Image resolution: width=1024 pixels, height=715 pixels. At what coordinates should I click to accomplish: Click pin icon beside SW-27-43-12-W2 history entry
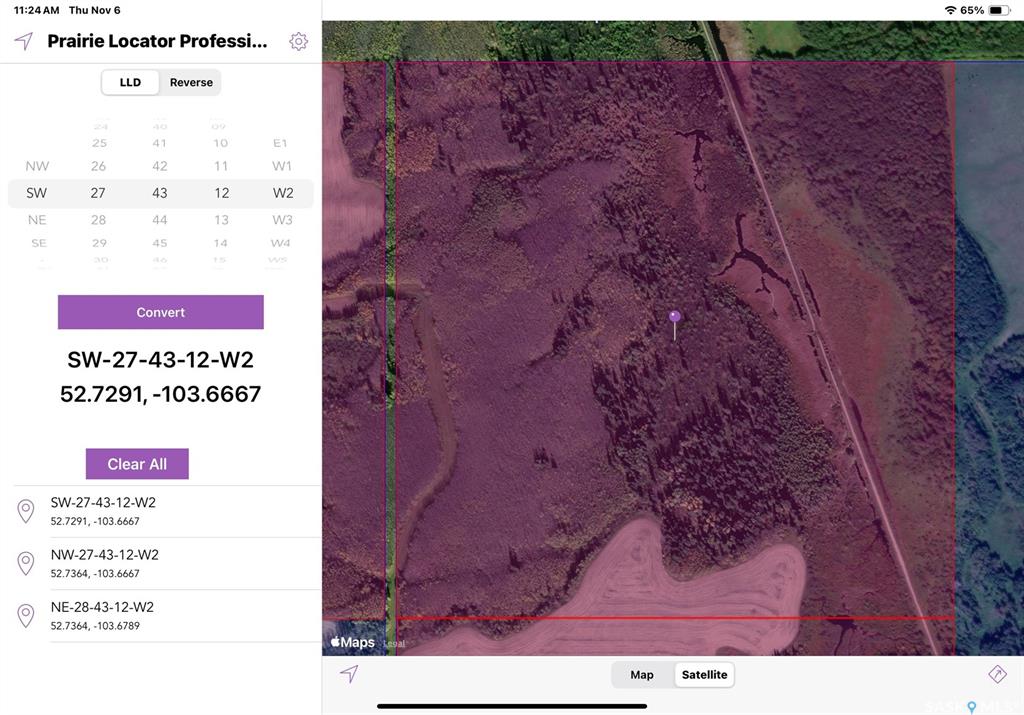[27, 512]
